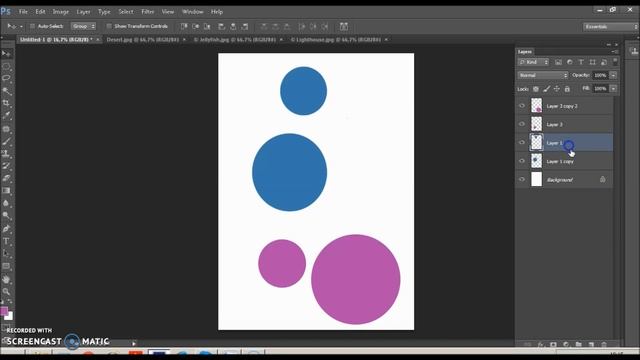The image size is (640, 360).
Task: Switch to the Desert.jpg document tab
Action: (142, 40)
